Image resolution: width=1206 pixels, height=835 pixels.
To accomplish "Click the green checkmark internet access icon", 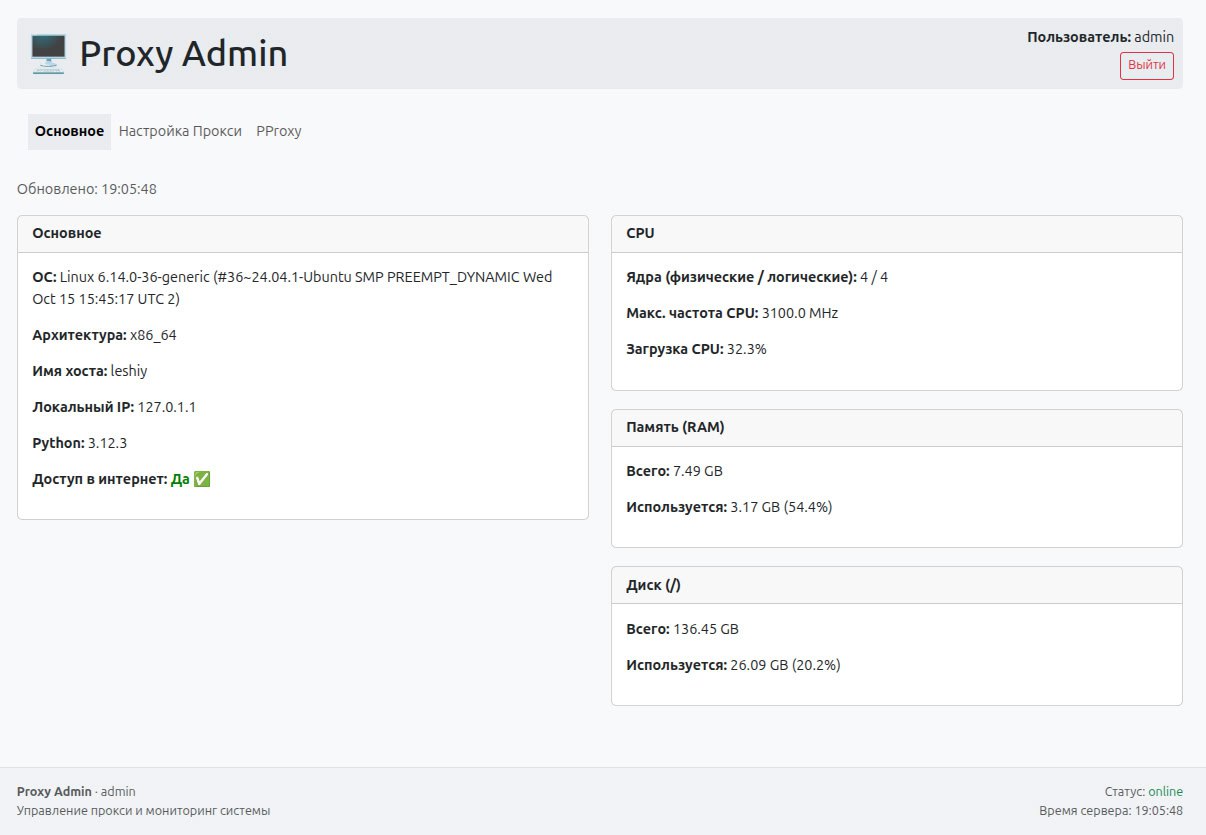I will tap(202, 480).
